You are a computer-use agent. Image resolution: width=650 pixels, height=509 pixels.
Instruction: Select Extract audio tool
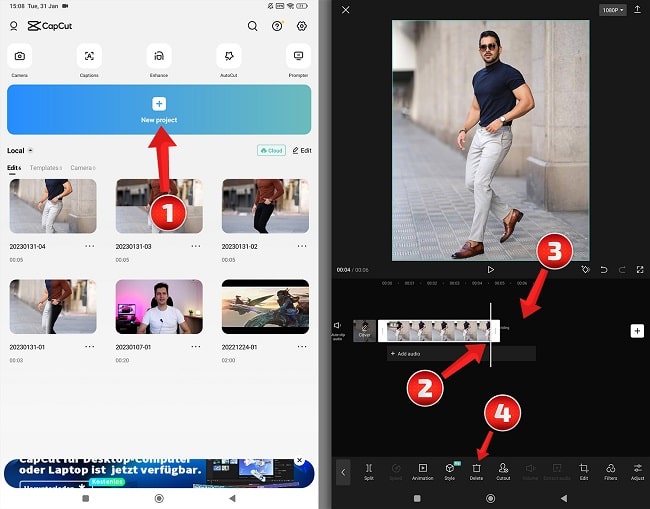click(557, 472)
